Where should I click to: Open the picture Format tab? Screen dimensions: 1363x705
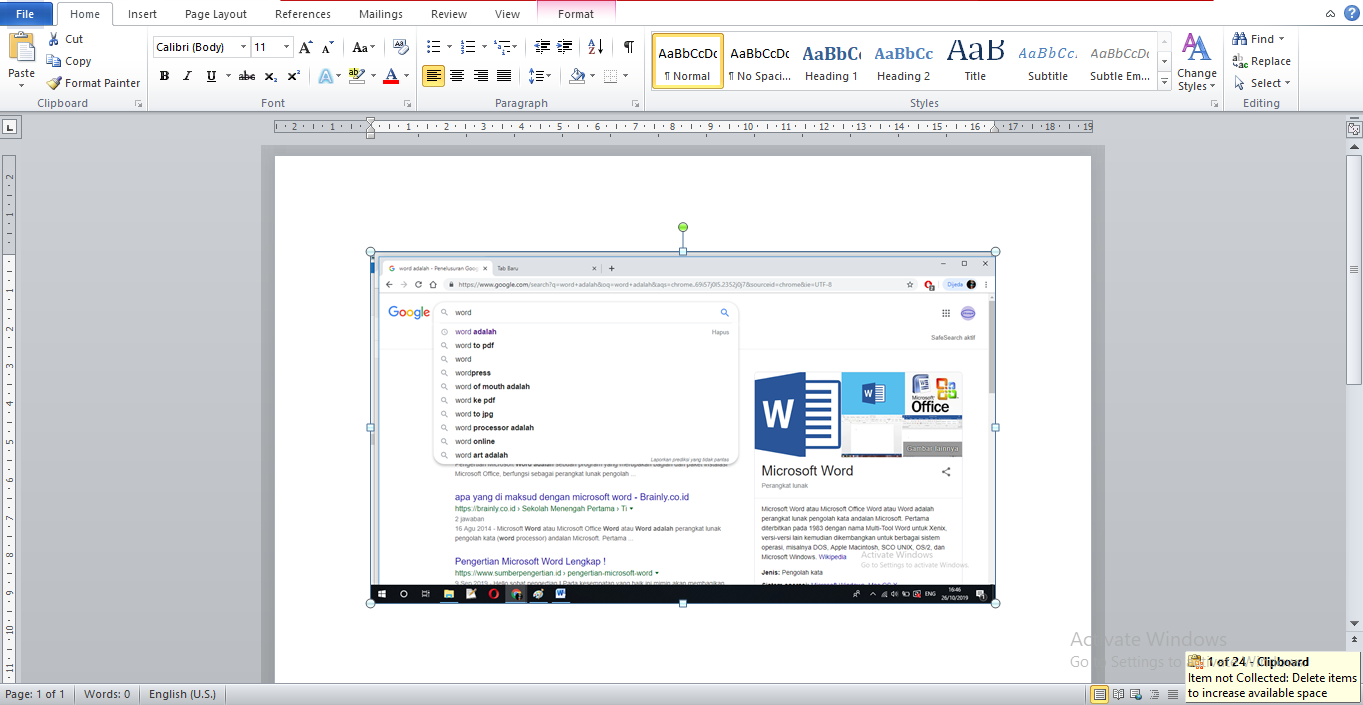click(576, 14)
